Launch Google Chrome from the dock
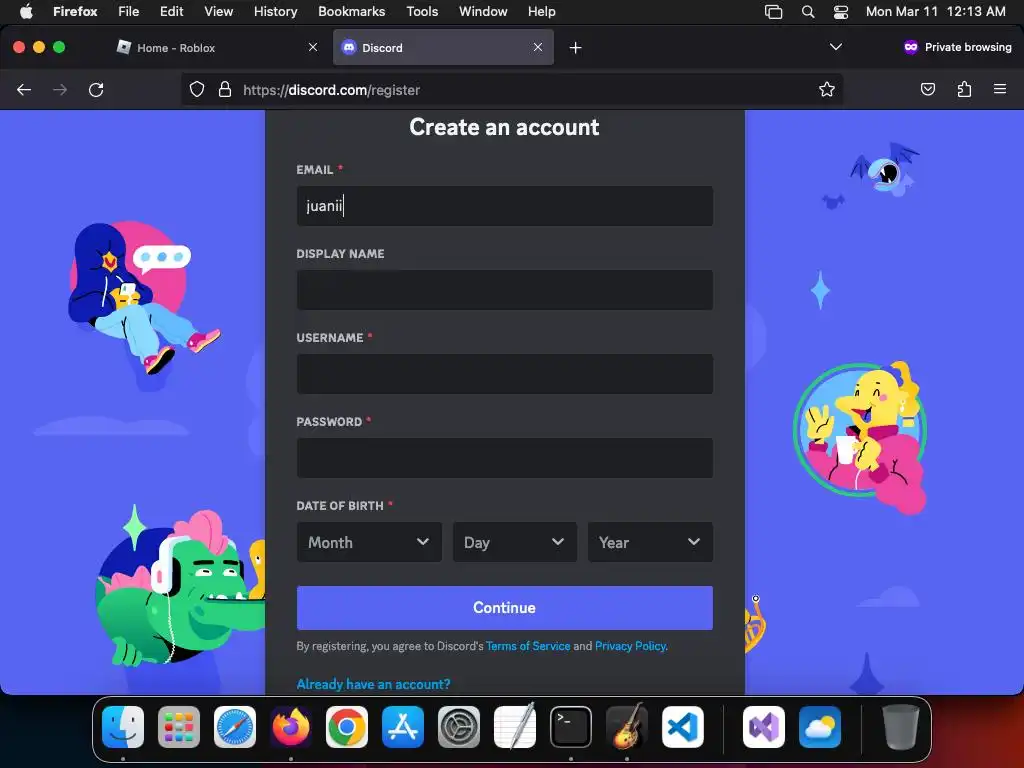This screenshot has width=1024, height=768. point(347,727)
